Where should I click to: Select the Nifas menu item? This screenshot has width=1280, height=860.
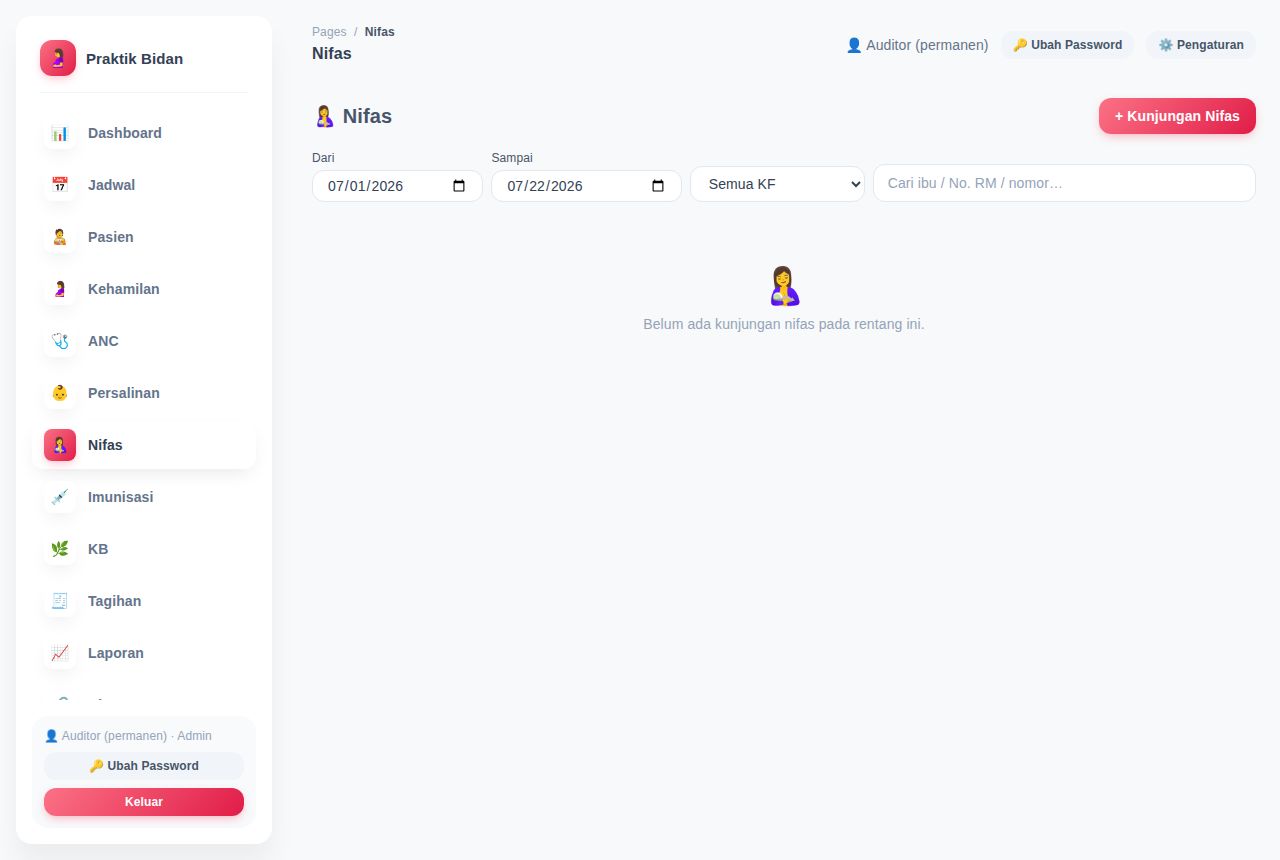pyautogui.click(x=144, y=445)
